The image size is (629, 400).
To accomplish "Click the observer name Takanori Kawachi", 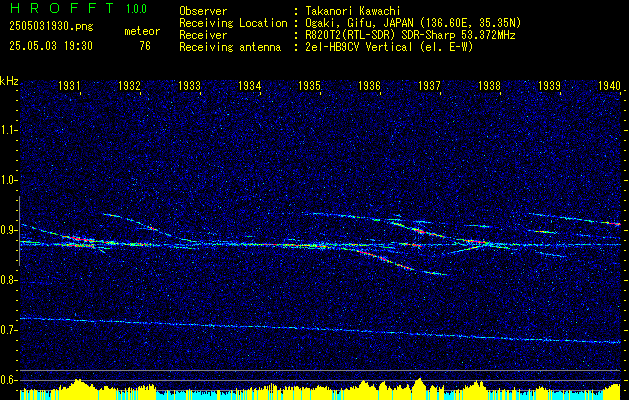I will pos(354,11).
